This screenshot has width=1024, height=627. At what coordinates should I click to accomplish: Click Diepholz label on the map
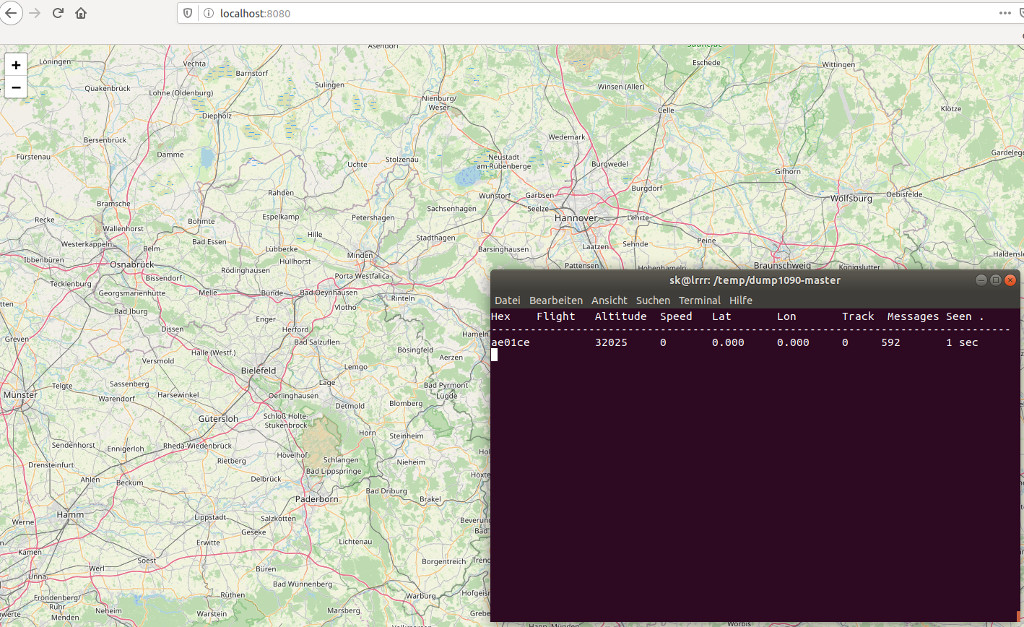(217, 116)
